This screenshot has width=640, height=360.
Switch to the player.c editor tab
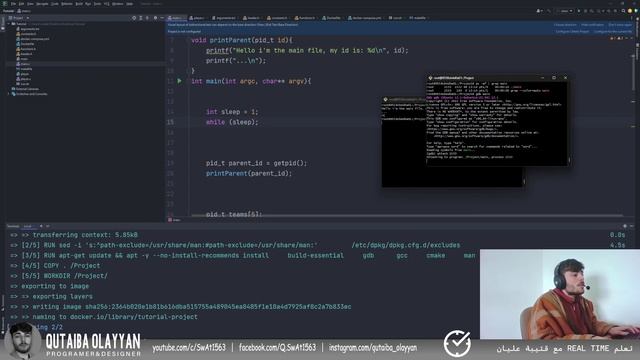[197, 18]
